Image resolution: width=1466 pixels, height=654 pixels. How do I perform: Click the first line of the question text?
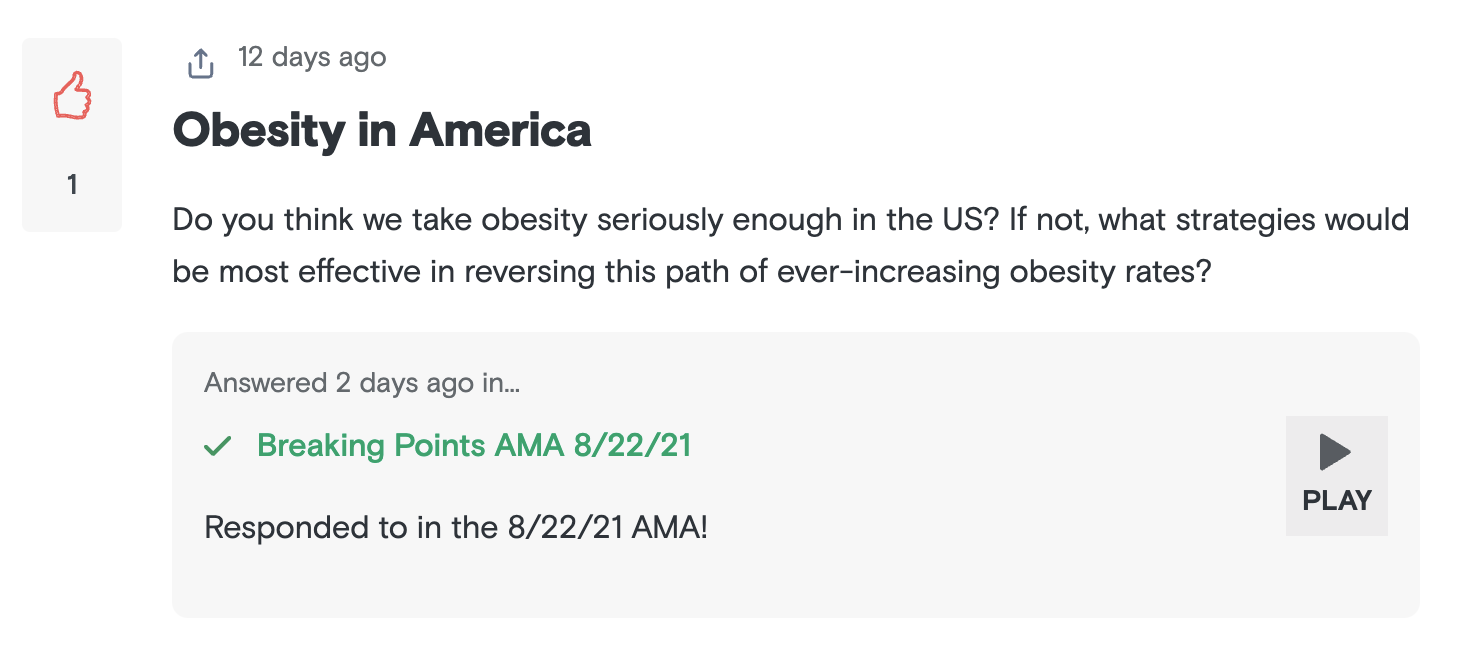791,219
